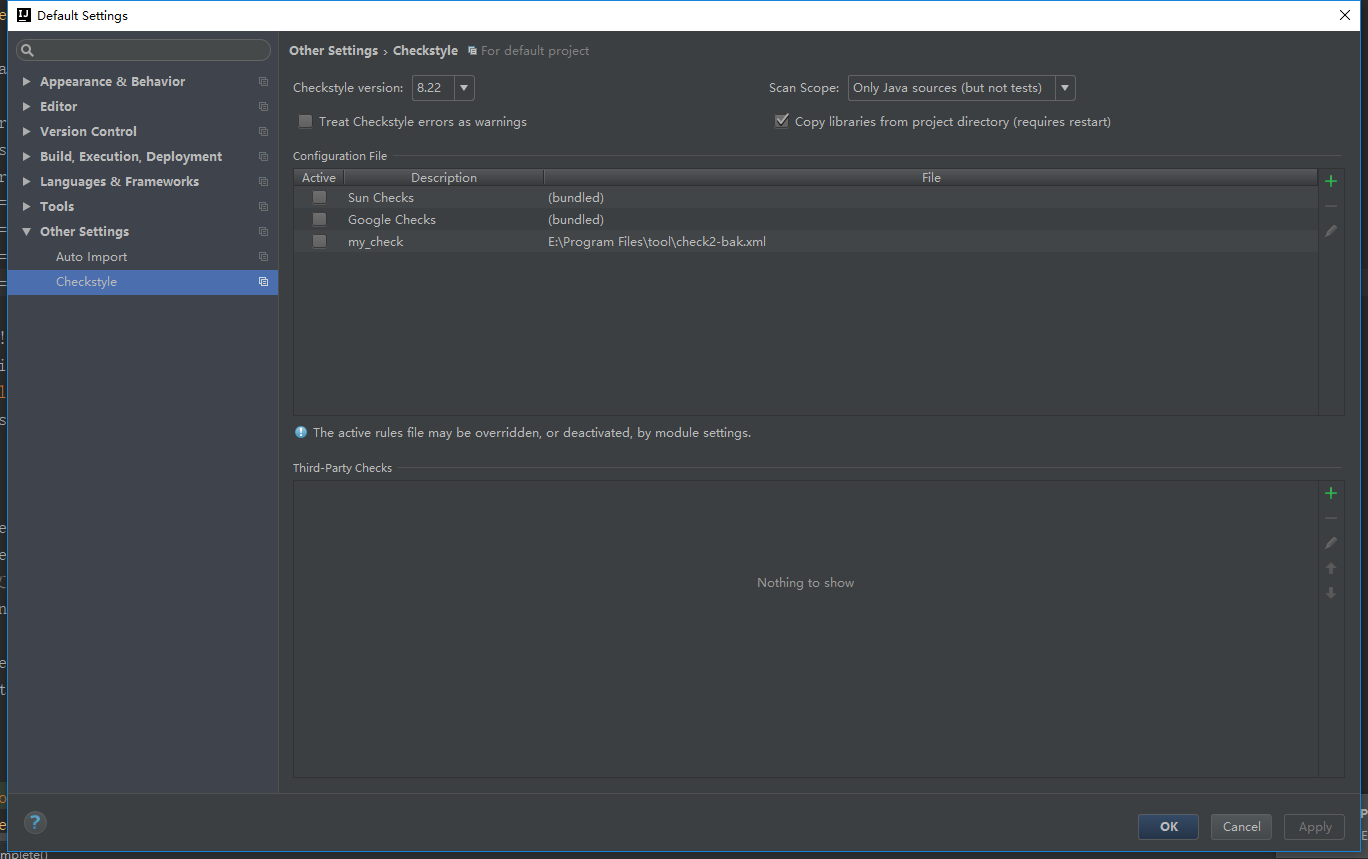
Task: Click the edit pencil icon for configuration files
Action: (1330, 230)
